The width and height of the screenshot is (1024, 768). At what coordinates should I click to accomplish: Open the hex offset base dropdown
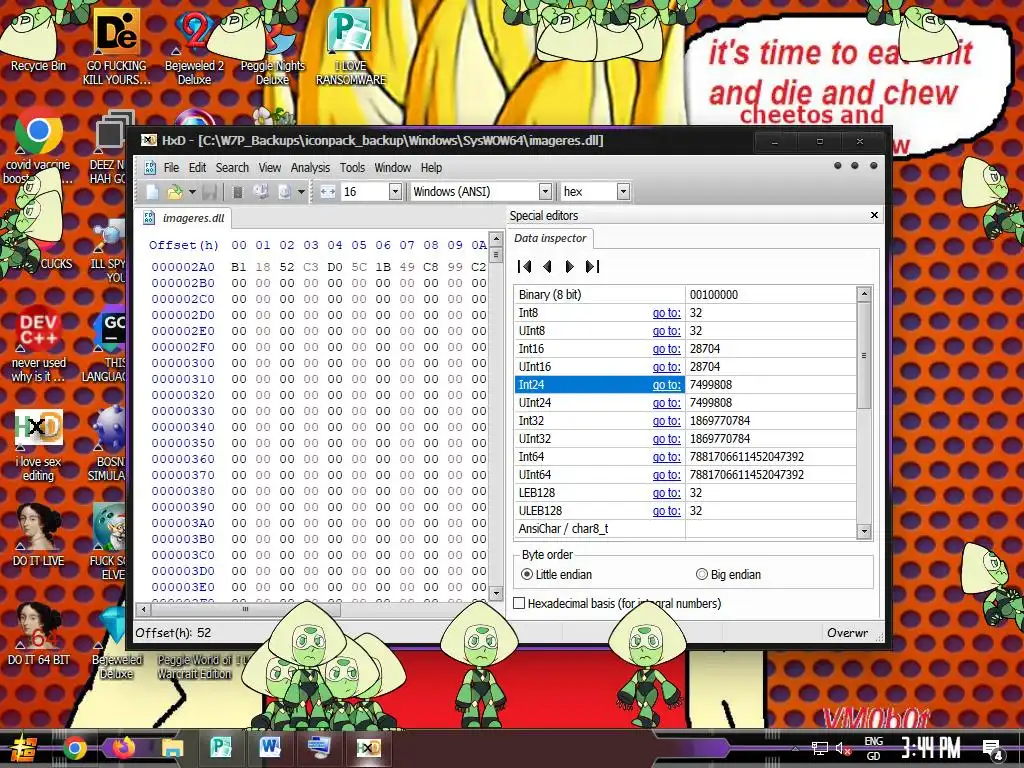[623, 192]
